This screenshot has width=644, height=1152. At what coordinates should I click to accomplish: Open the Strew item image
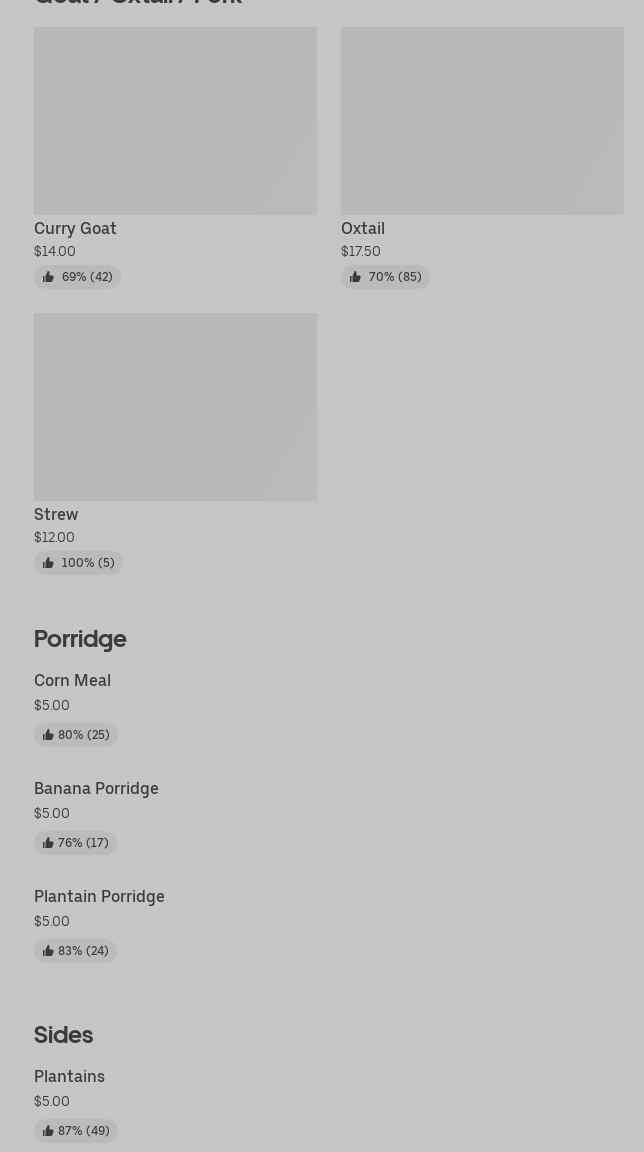tap(175, 407)
